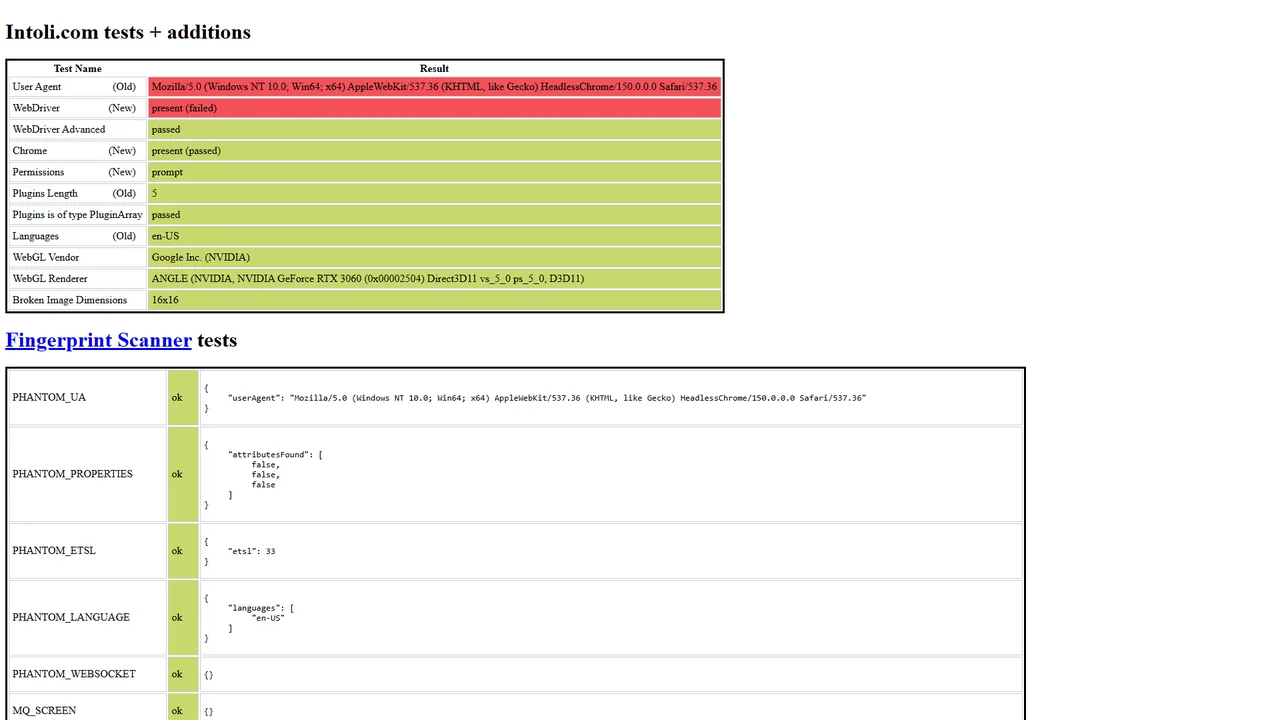
Task: Select the 'Broken Image Dimensions' test name
Action: point(70,300)
